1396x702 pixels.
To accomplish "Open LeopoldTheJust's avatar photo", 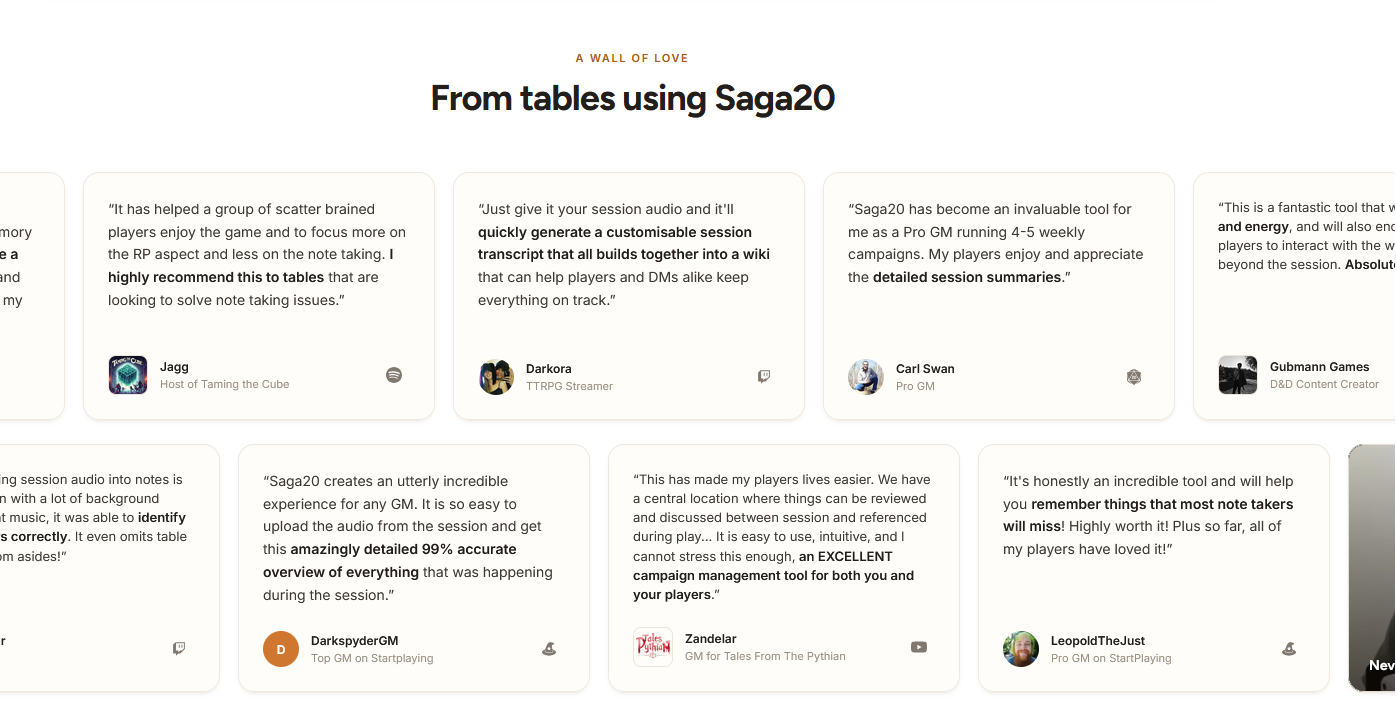I will 1021,649.
